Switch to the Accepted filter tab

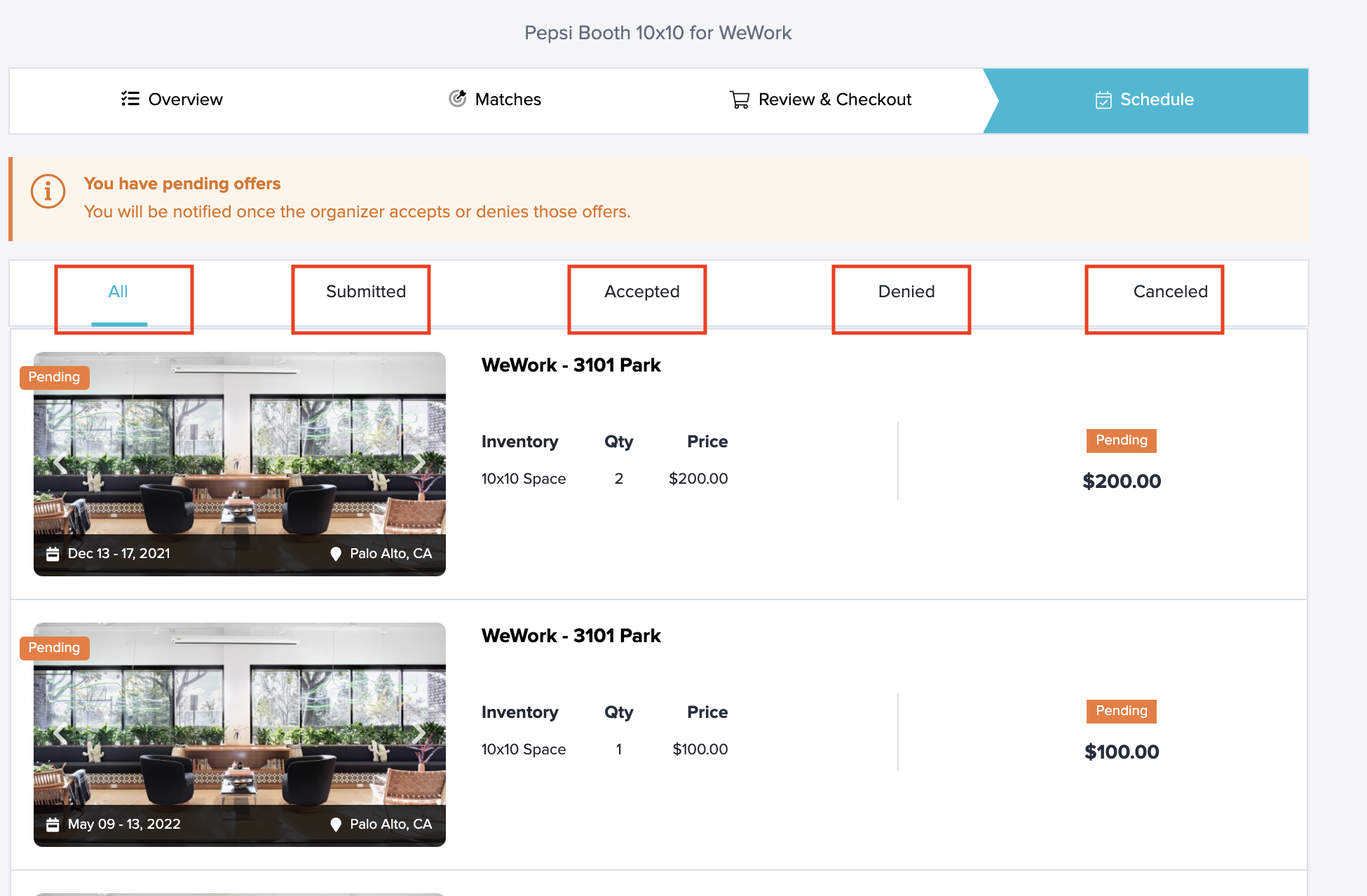click(642, 292)
